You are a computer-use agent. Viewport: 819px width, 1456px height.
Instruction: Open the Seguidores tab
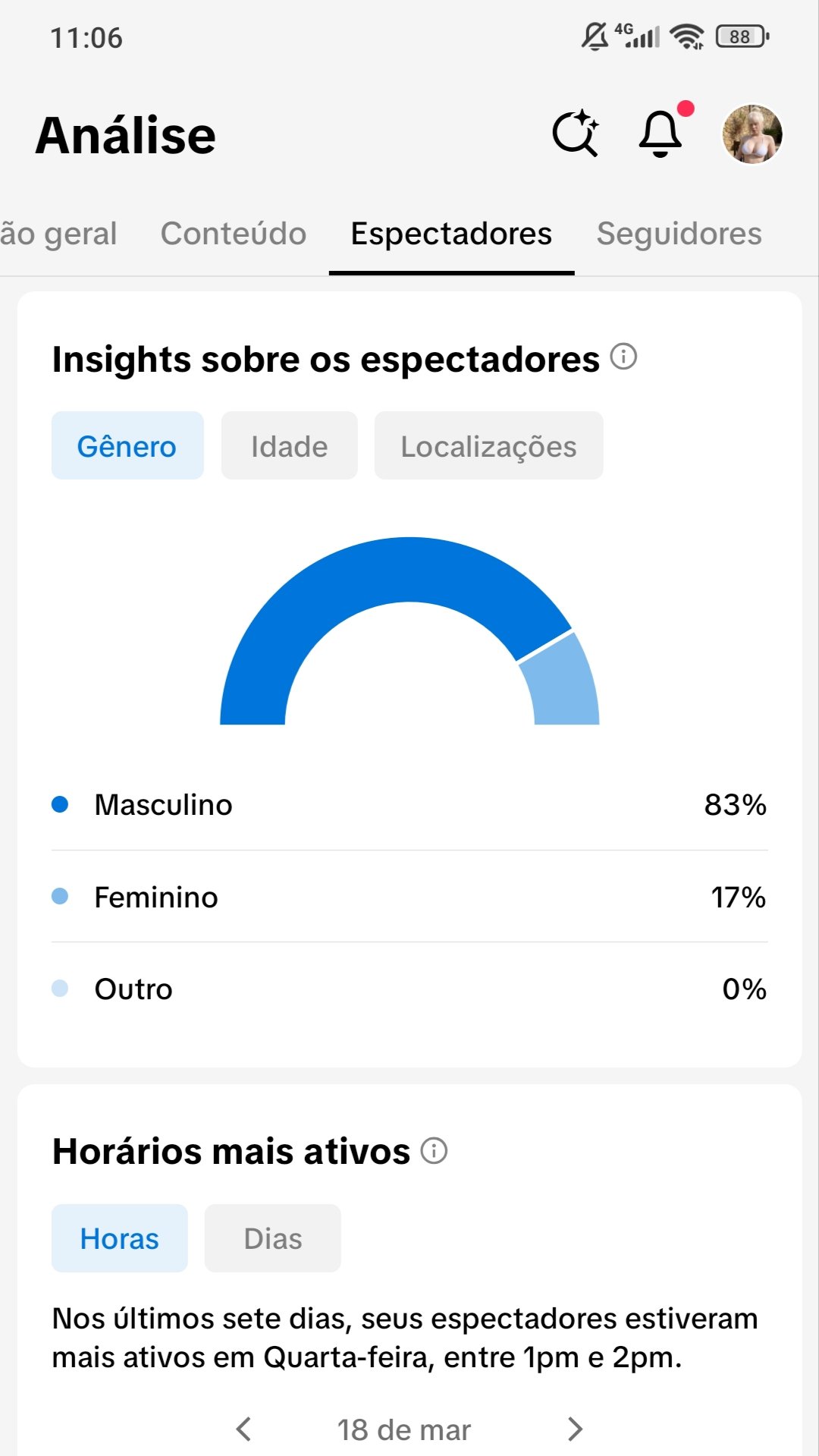point(679,234)
